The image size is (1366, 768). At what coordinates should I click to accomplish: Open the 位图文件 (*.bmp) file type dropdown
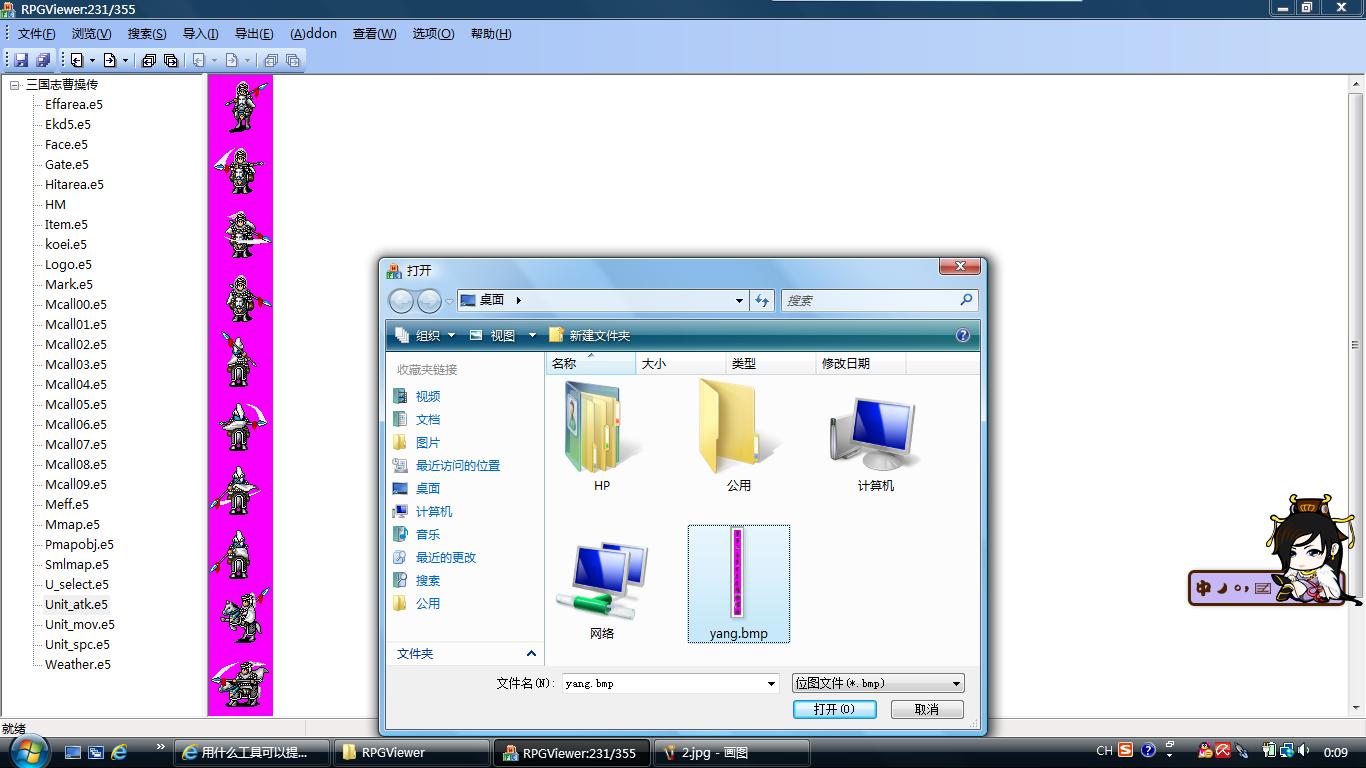coord(878,683)
